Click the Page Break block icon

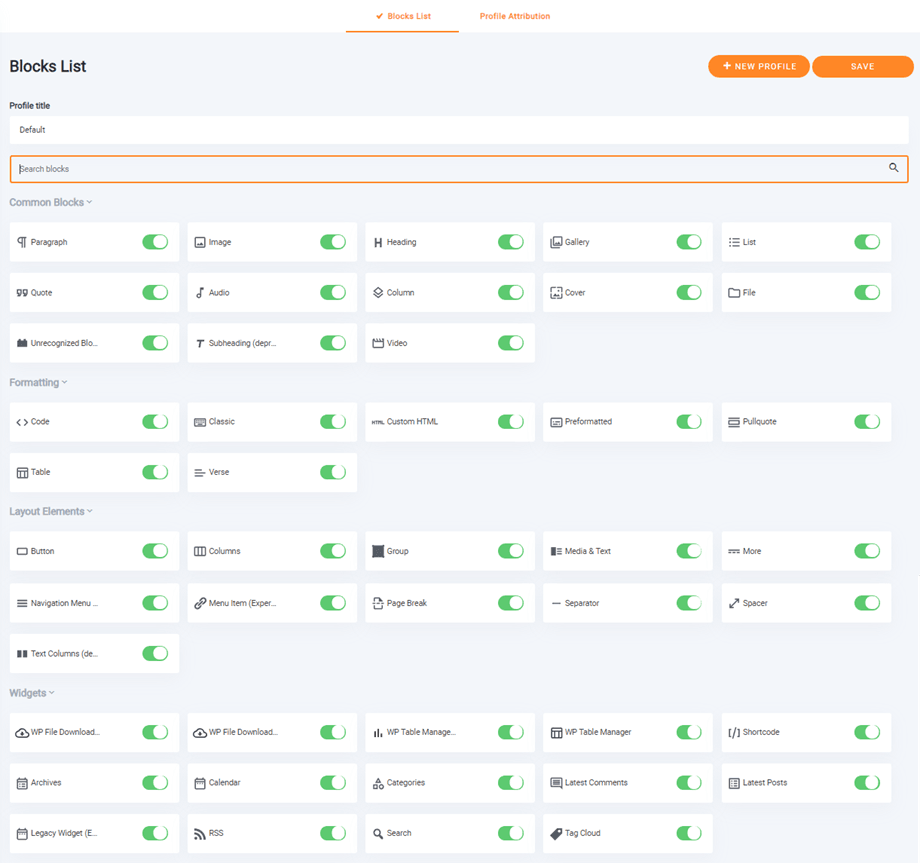[378, 603]
